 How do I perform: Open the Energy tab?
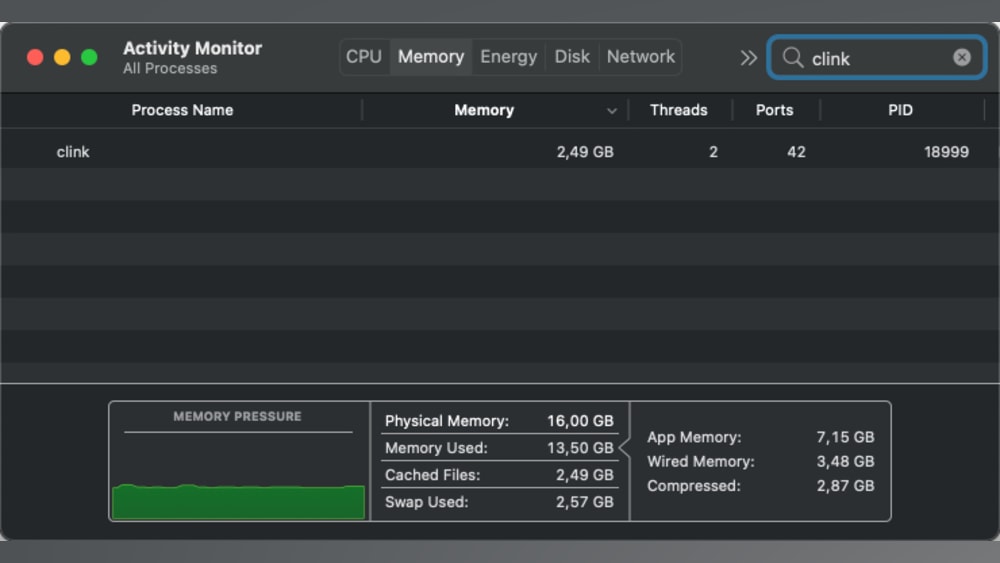[x=508, y=57]
